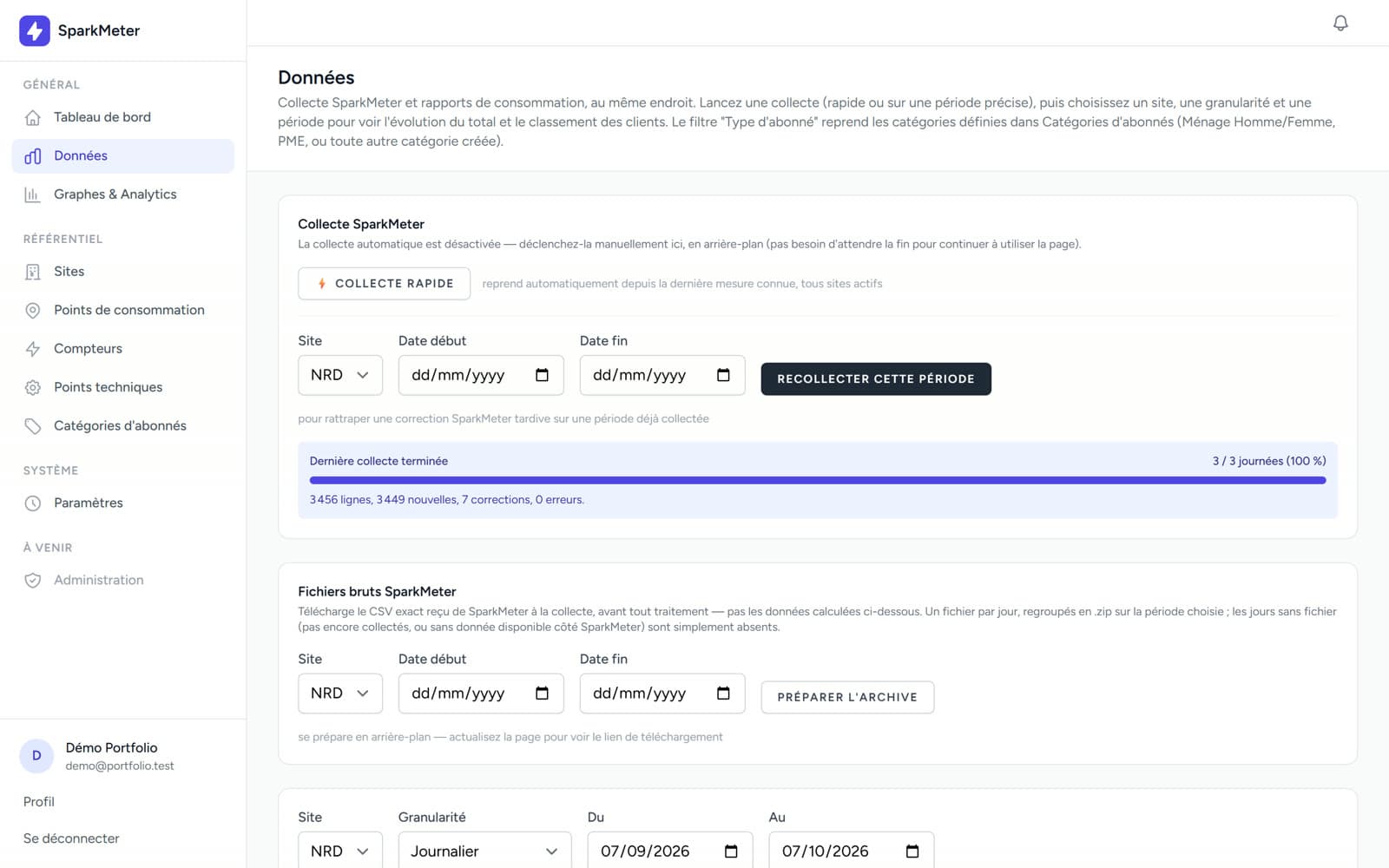Image resolution: width=1389 pixels, height=868 pixels.
Task: Click Préparer l'archive button
Action: pos(847,698)
